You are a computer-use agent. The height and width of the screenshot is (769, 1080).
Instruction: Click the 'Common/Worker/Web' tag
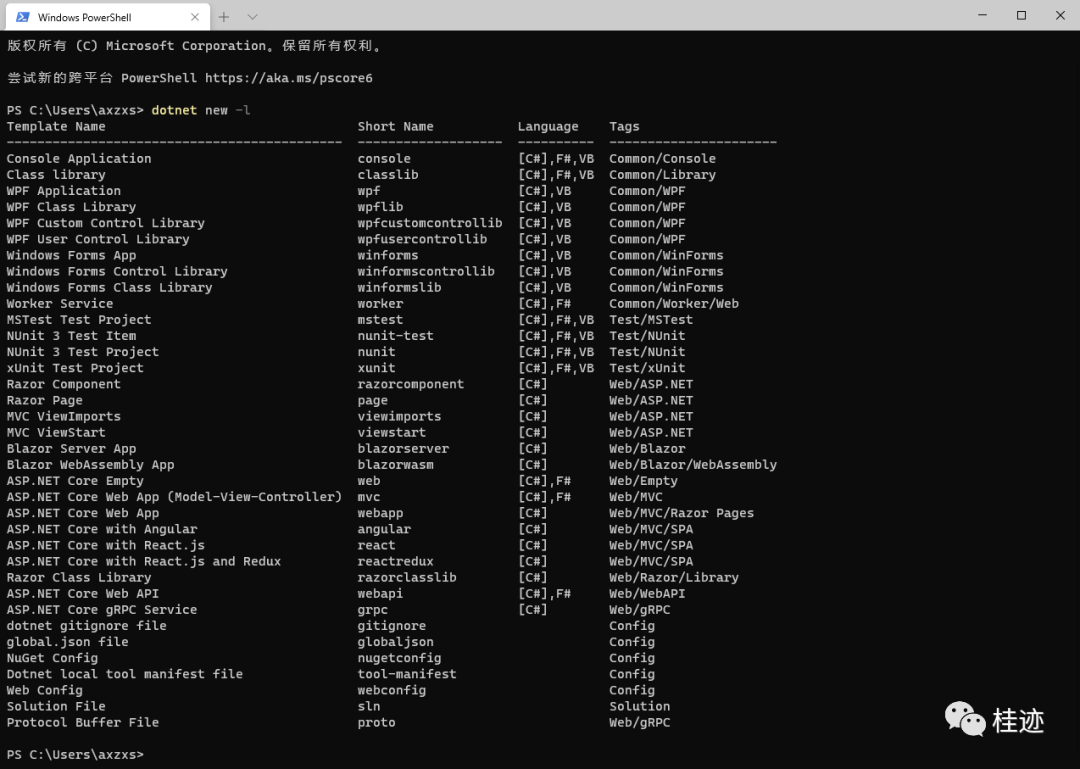(674, 303)
